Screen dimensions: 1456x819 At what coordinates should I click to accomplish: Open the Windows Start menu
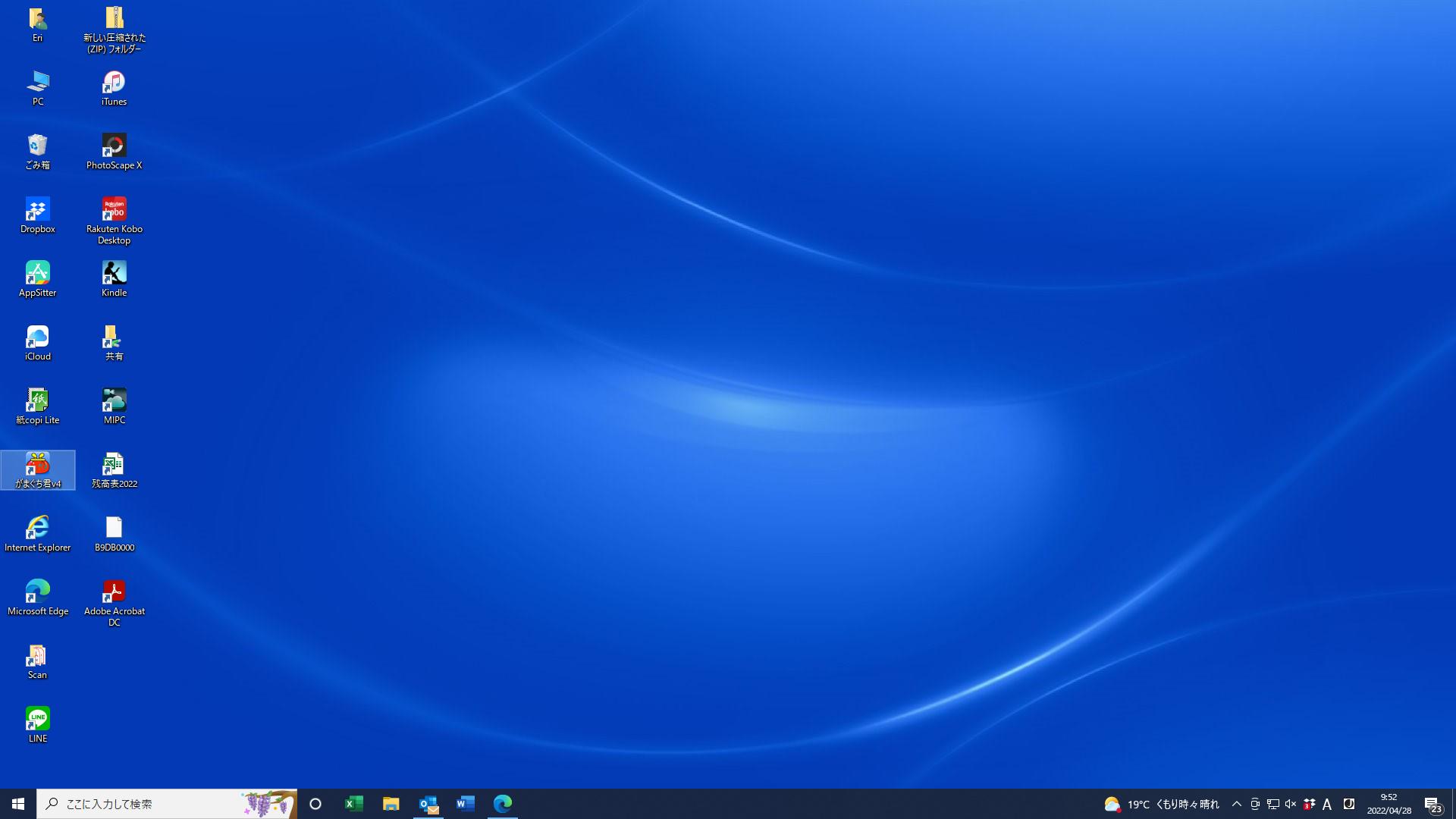coord(18,804)
